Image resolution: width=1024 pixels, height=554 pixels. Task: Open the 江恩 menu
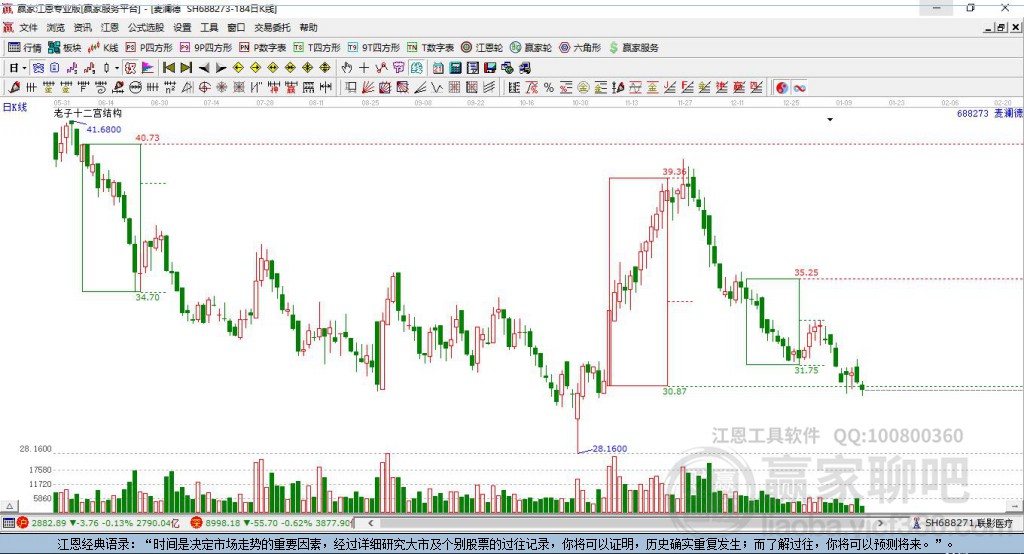coord(110,27)
